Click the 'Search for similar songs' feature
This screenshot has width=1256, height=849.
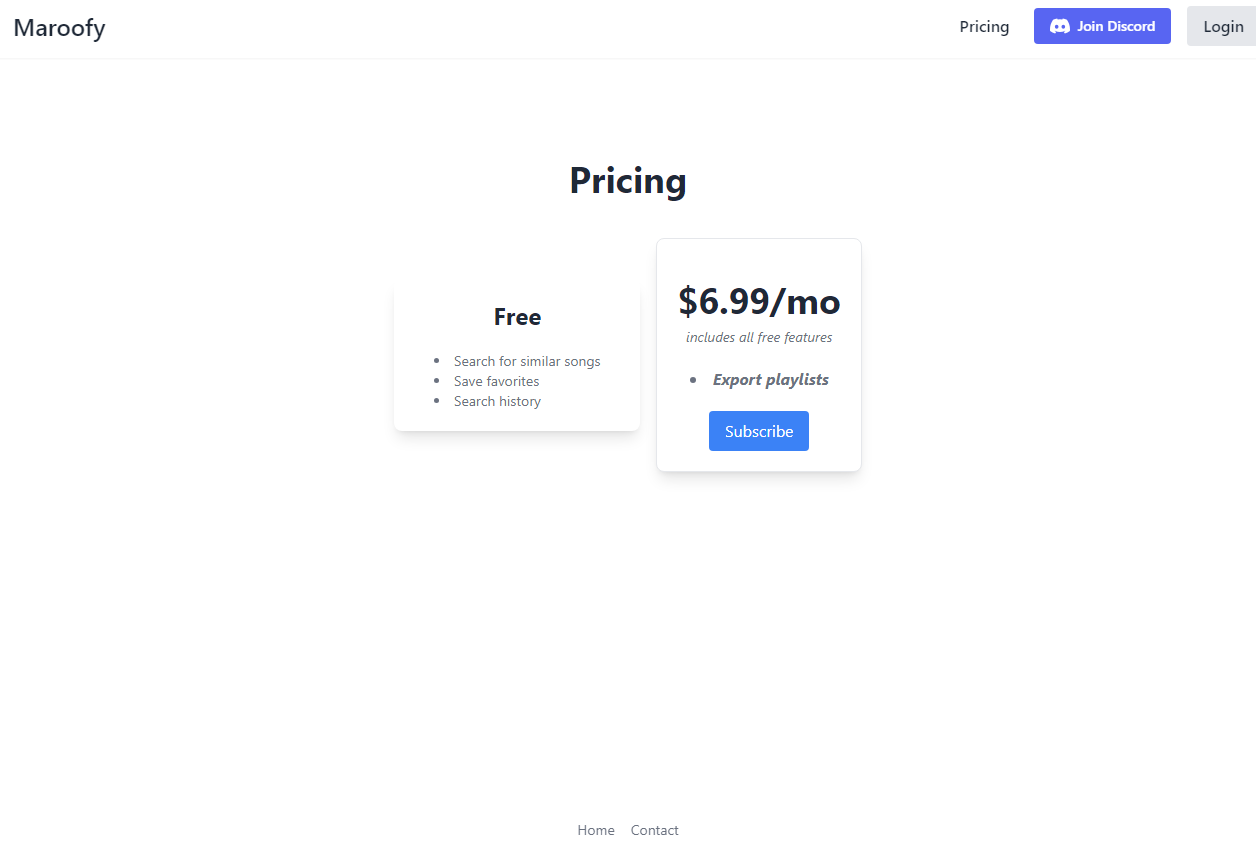527,361
